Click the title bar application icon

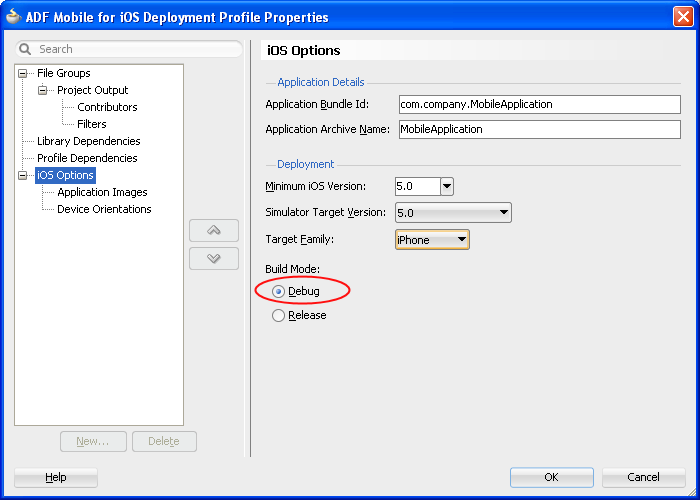pyautogui.click(x=13, y=17)
